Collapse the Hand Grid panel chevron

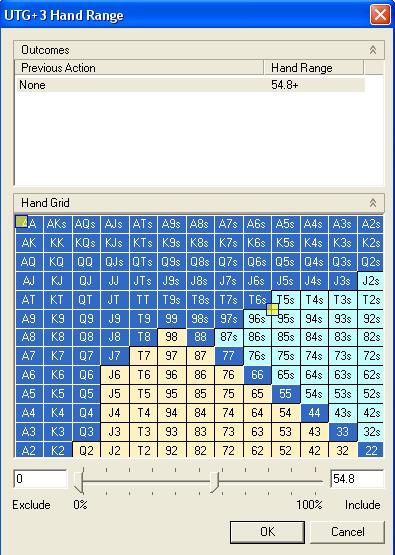click(x=373, y=203)
